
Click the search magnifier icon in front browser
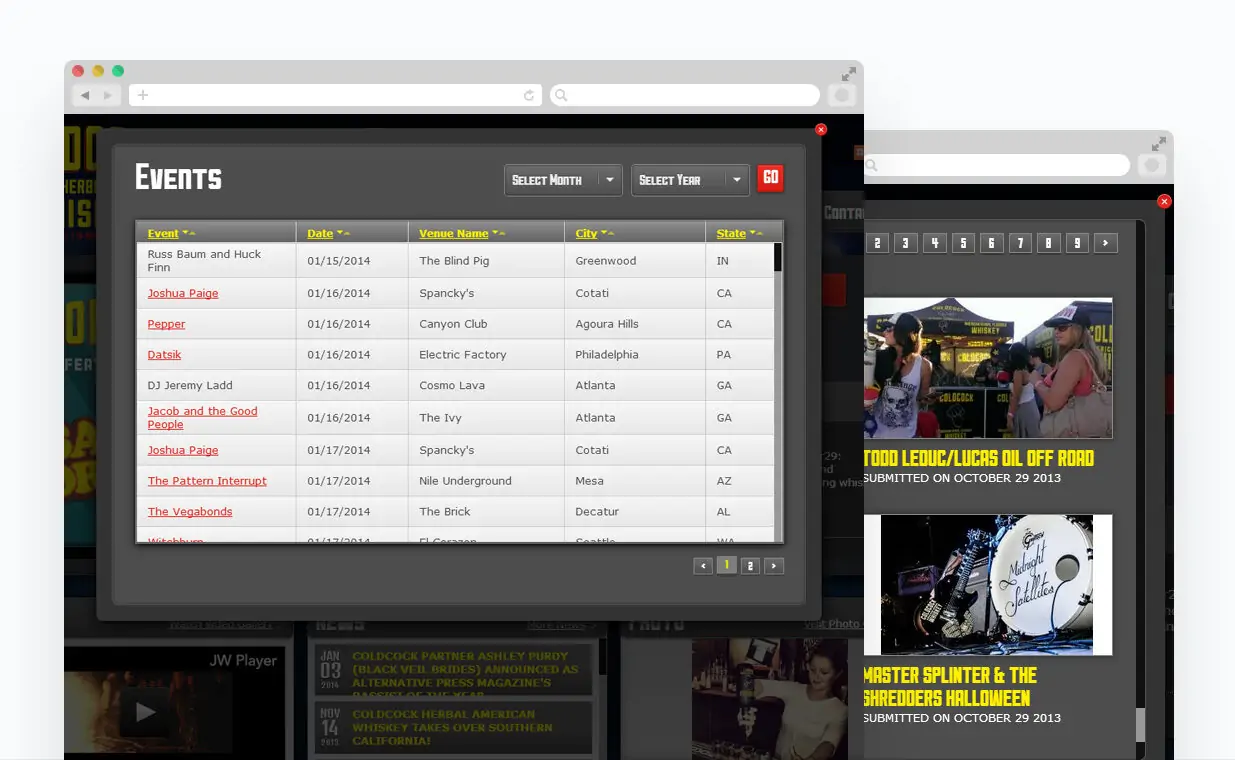(561, 95)
